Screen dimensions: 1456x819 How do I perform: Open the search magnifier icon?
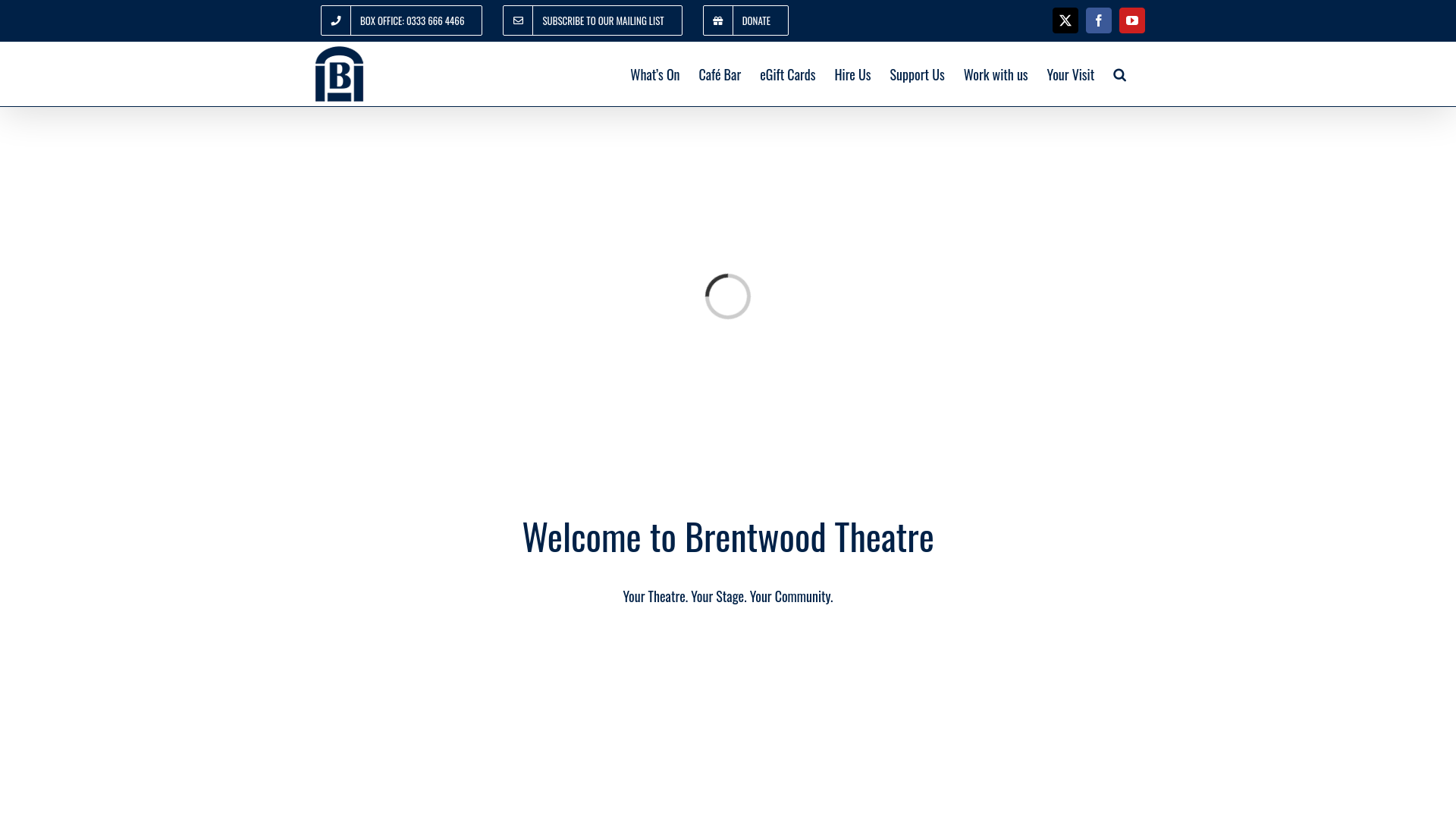(x=1119, y=74)
